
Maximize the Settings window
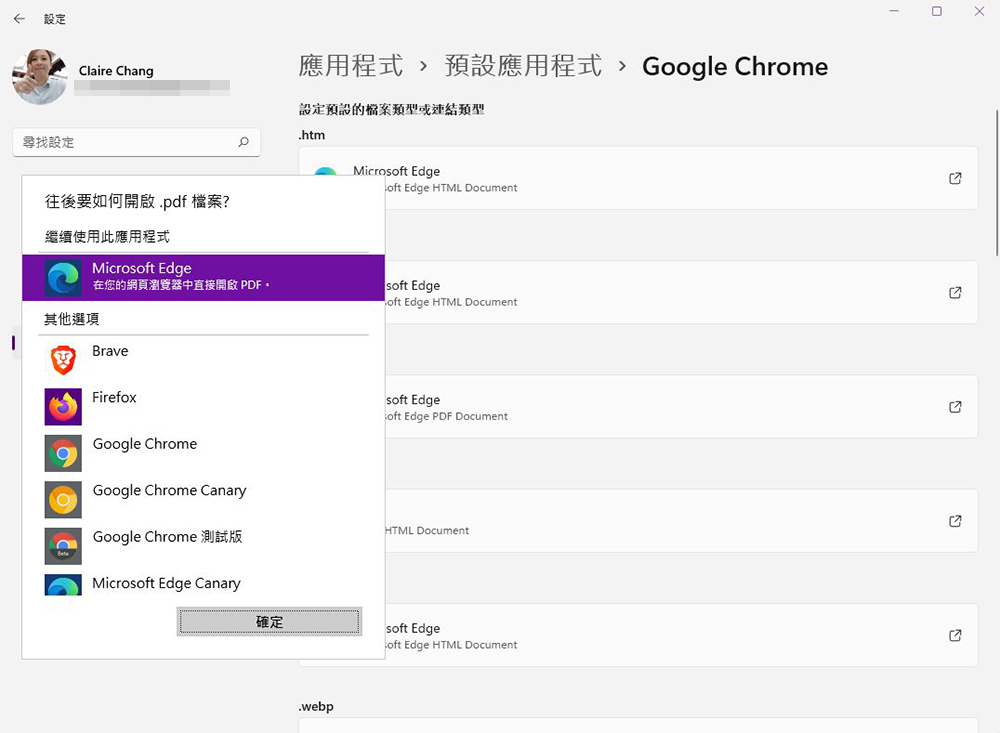[x=936, y=11]
